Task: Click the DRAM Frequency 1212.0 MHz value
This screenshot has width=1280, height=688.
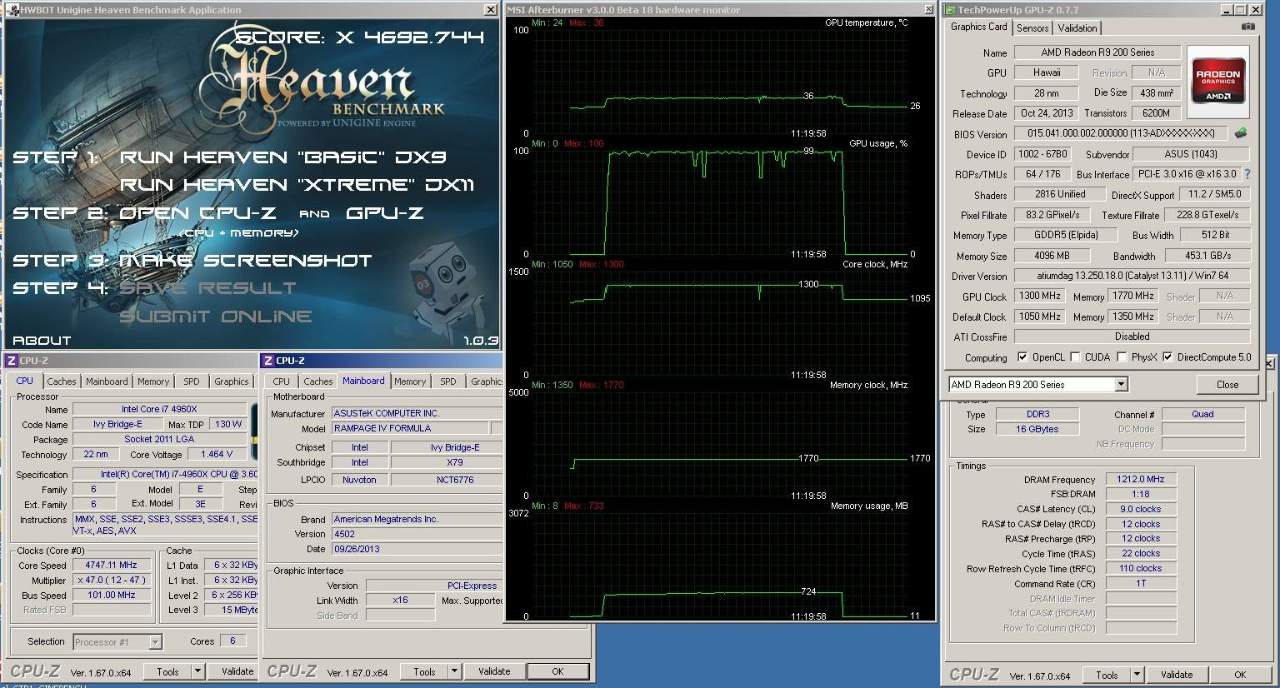Action: click(1140, 480)
